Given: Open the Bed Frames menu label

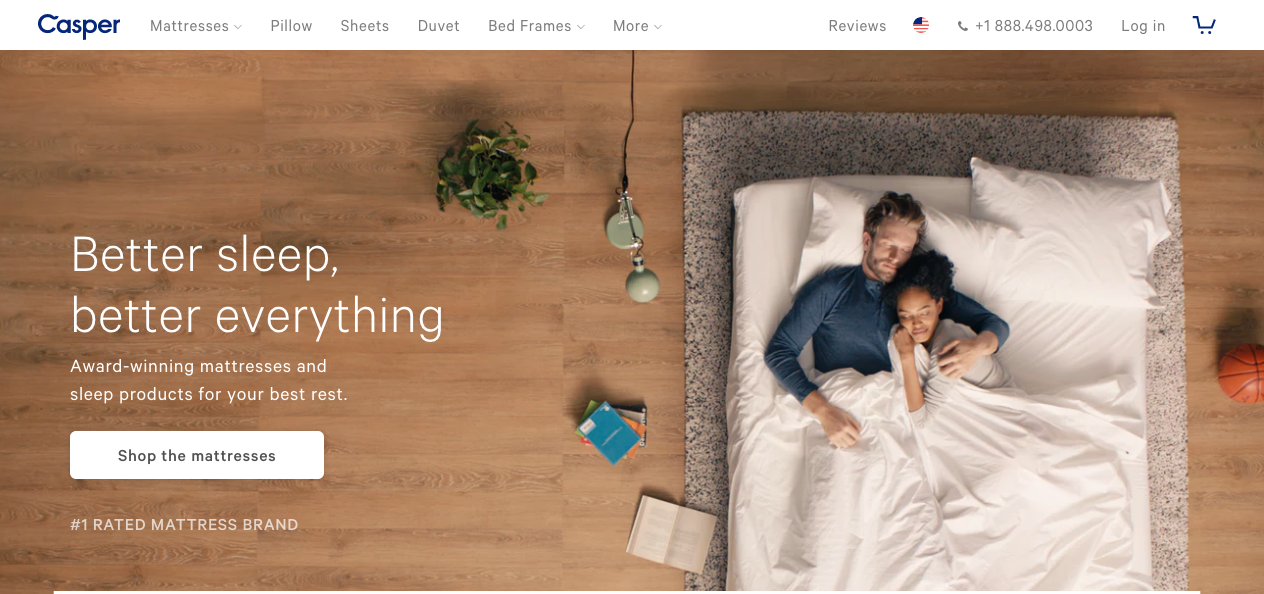Looking at the screenshot, I should point(530,26).
